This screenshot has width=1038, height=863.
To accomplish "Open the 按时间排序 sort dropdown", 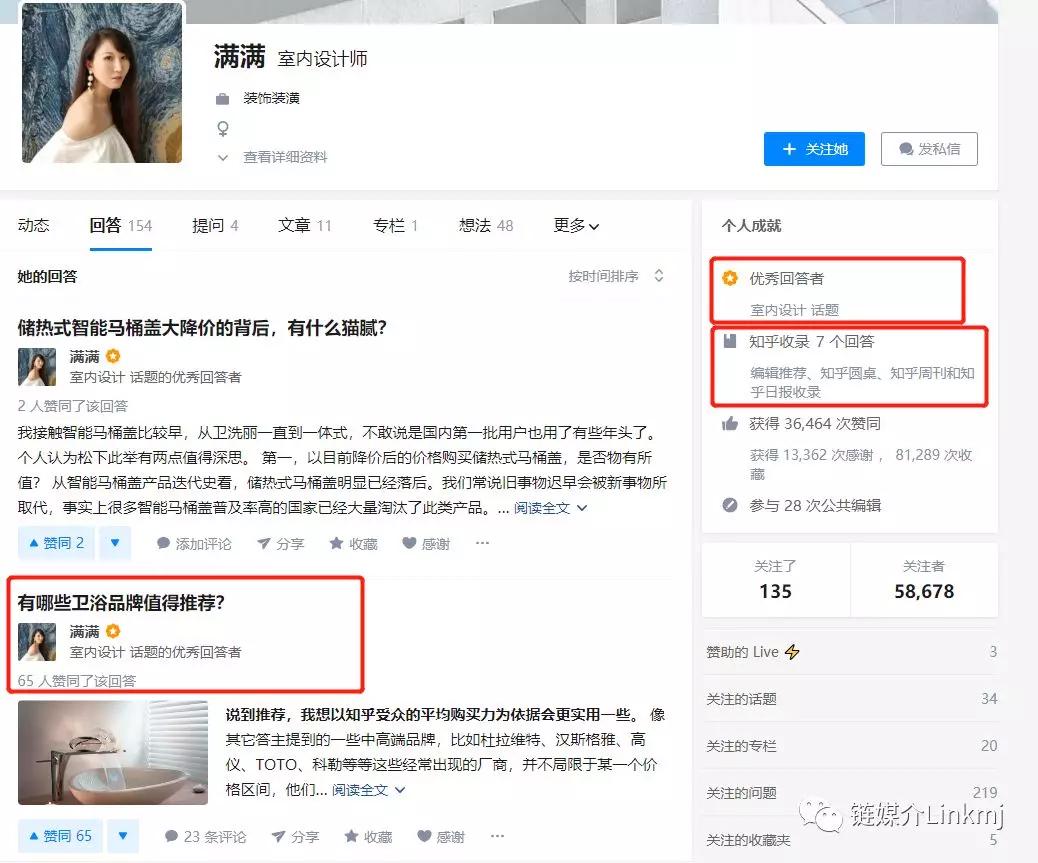I will (616, 276).
